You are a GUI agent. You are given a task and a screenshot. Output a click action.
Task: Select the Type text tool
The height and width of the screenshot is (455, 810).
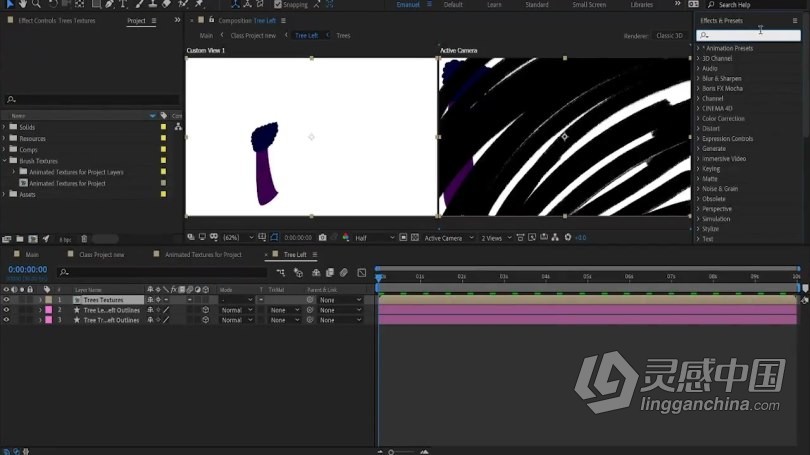[x=123, y=4]
